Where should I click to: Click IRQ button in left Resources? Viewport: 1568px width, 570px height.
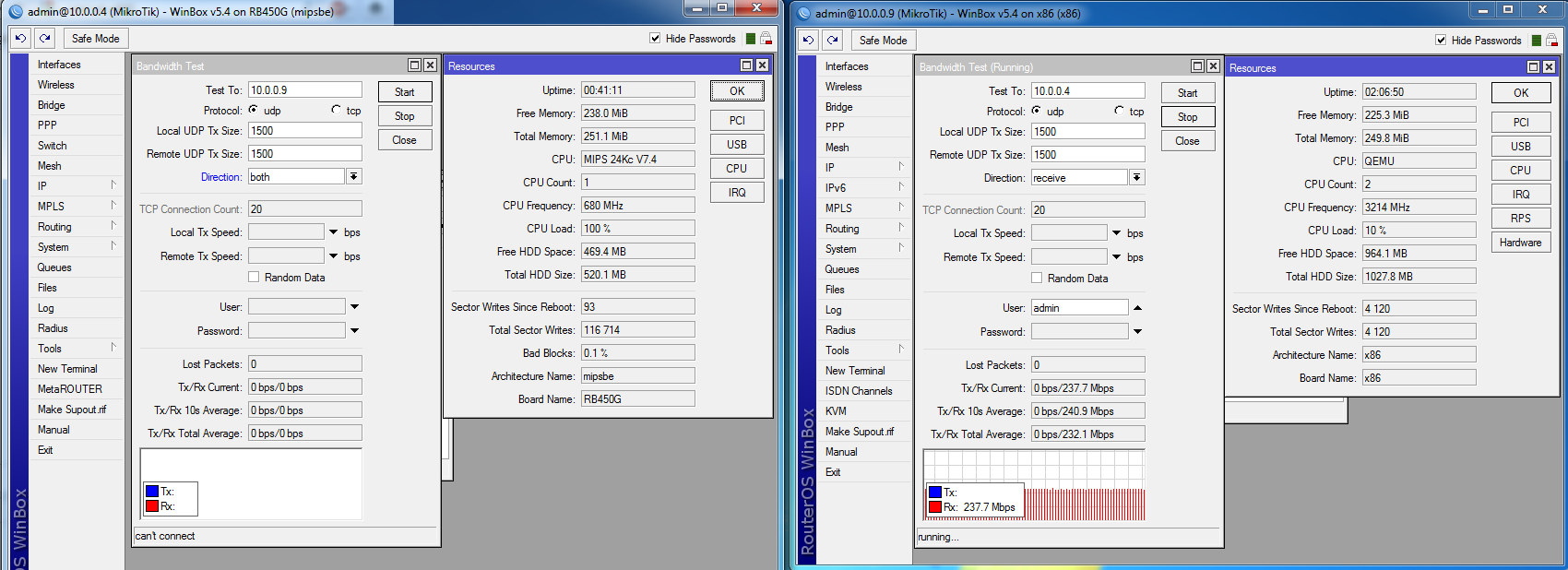[x=737, y=193]
